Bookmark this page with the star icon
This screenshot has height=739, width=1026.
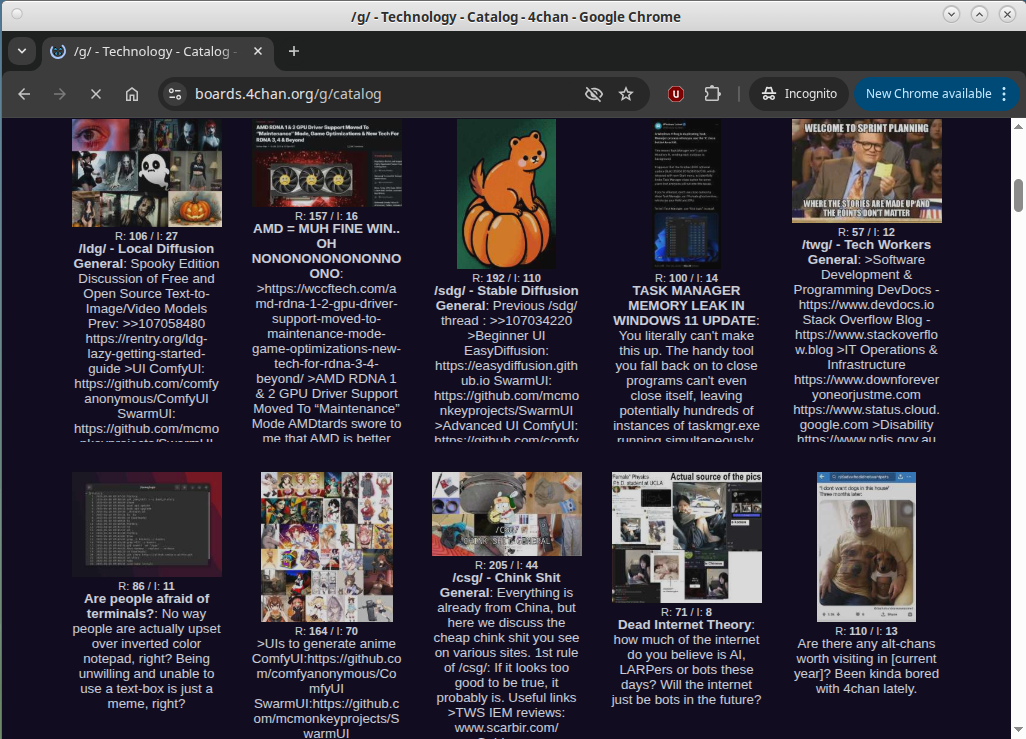tap(626, 94)
